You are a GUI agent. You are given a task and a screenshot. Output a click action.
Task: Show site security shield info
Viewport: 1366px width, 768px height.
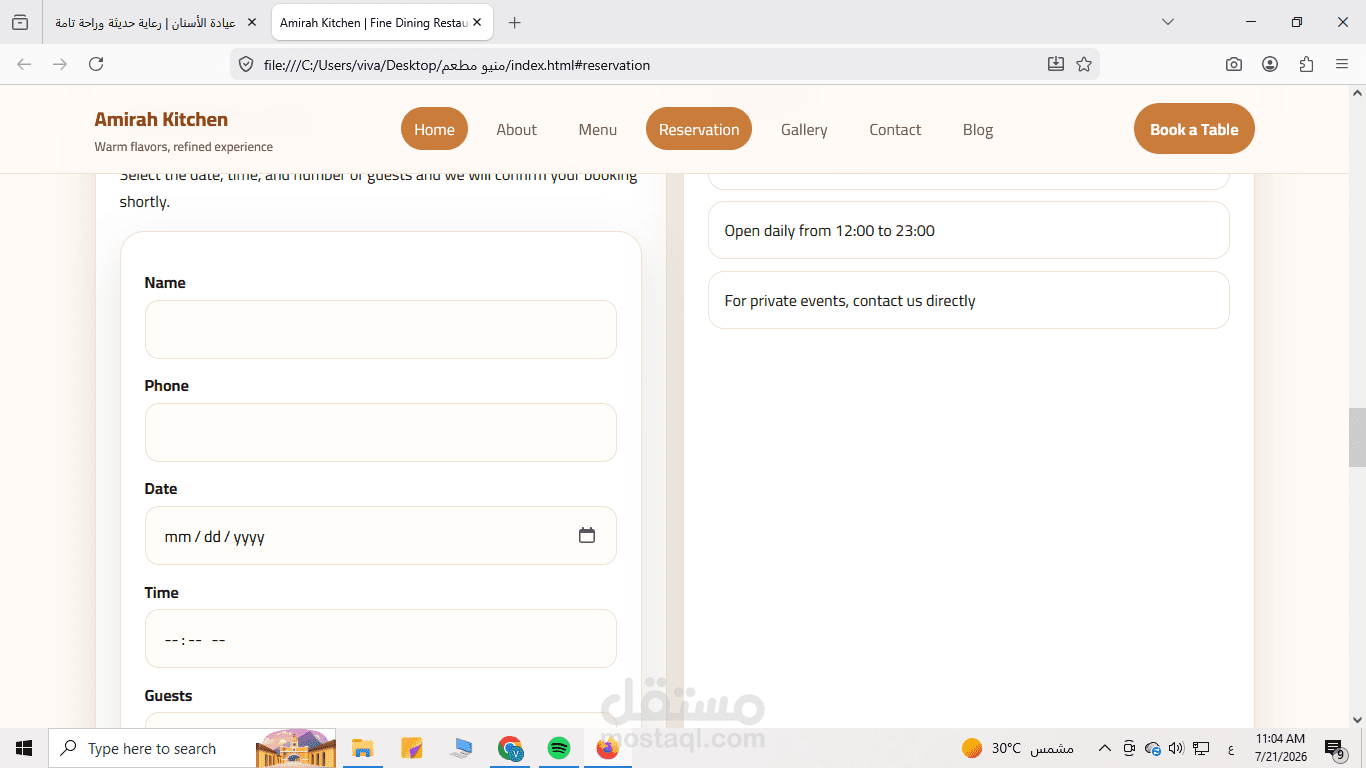click(246, 65)
